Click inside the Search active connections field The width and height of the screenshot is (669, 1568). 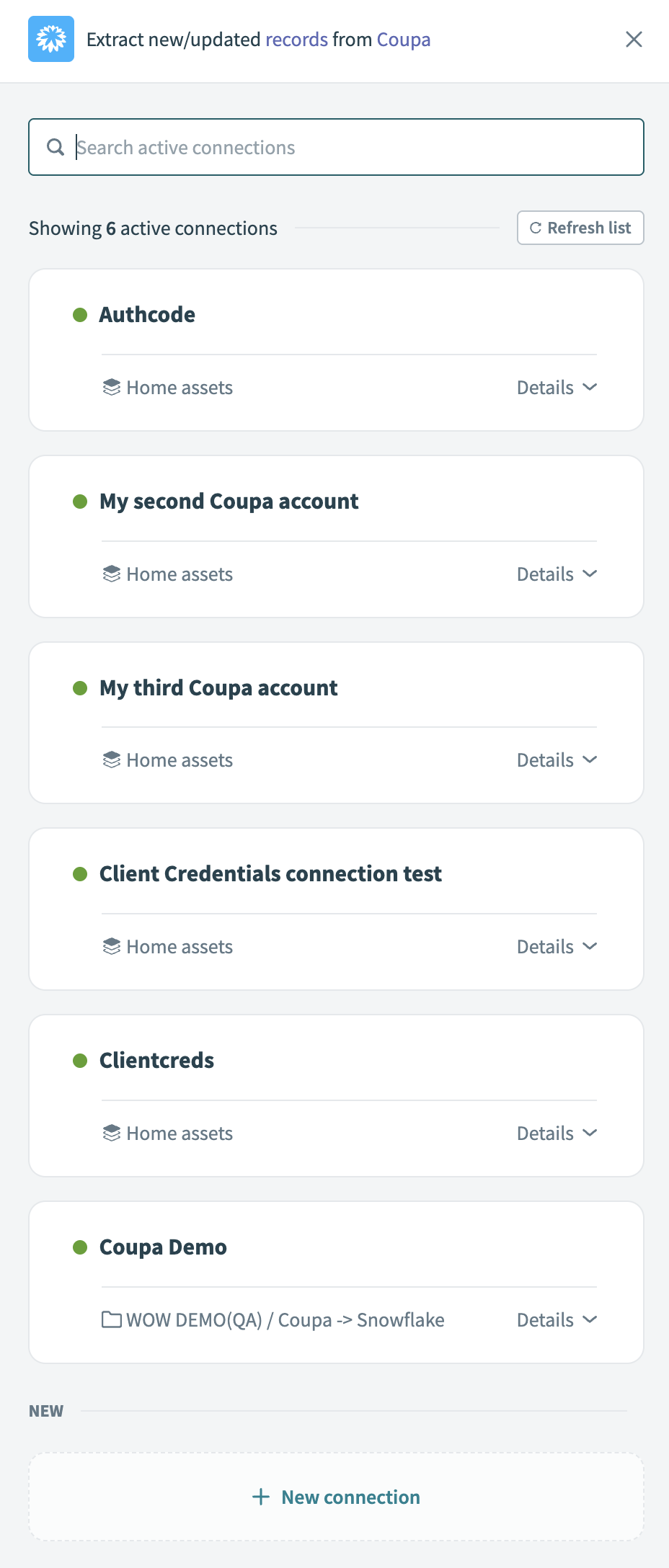tap(288, 147)
